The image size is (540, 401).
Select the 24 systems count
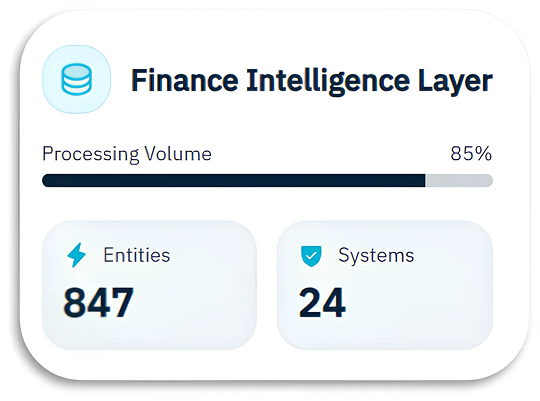pos(322,303)
